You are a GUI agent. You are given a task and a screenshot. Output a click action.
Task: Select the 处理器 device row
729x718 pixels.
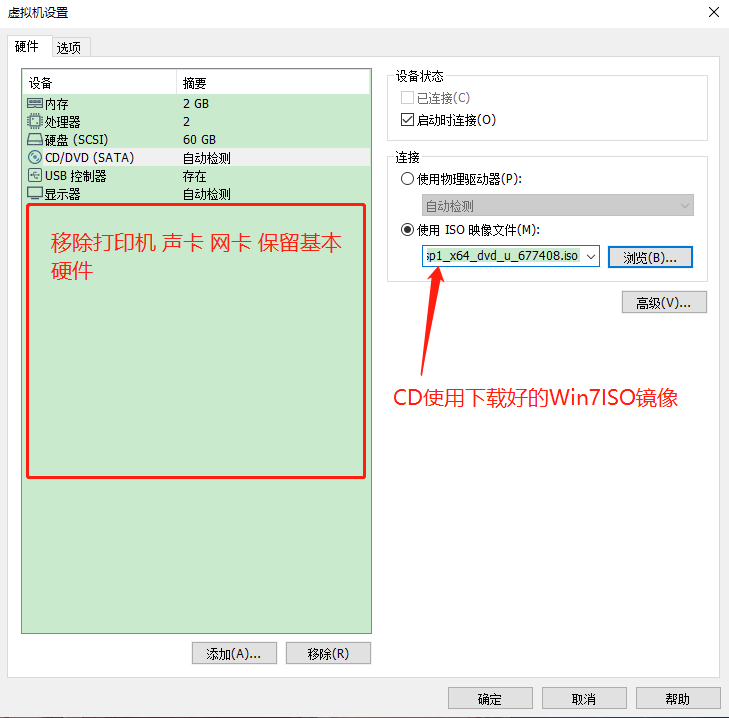click(x=197, y=121)
